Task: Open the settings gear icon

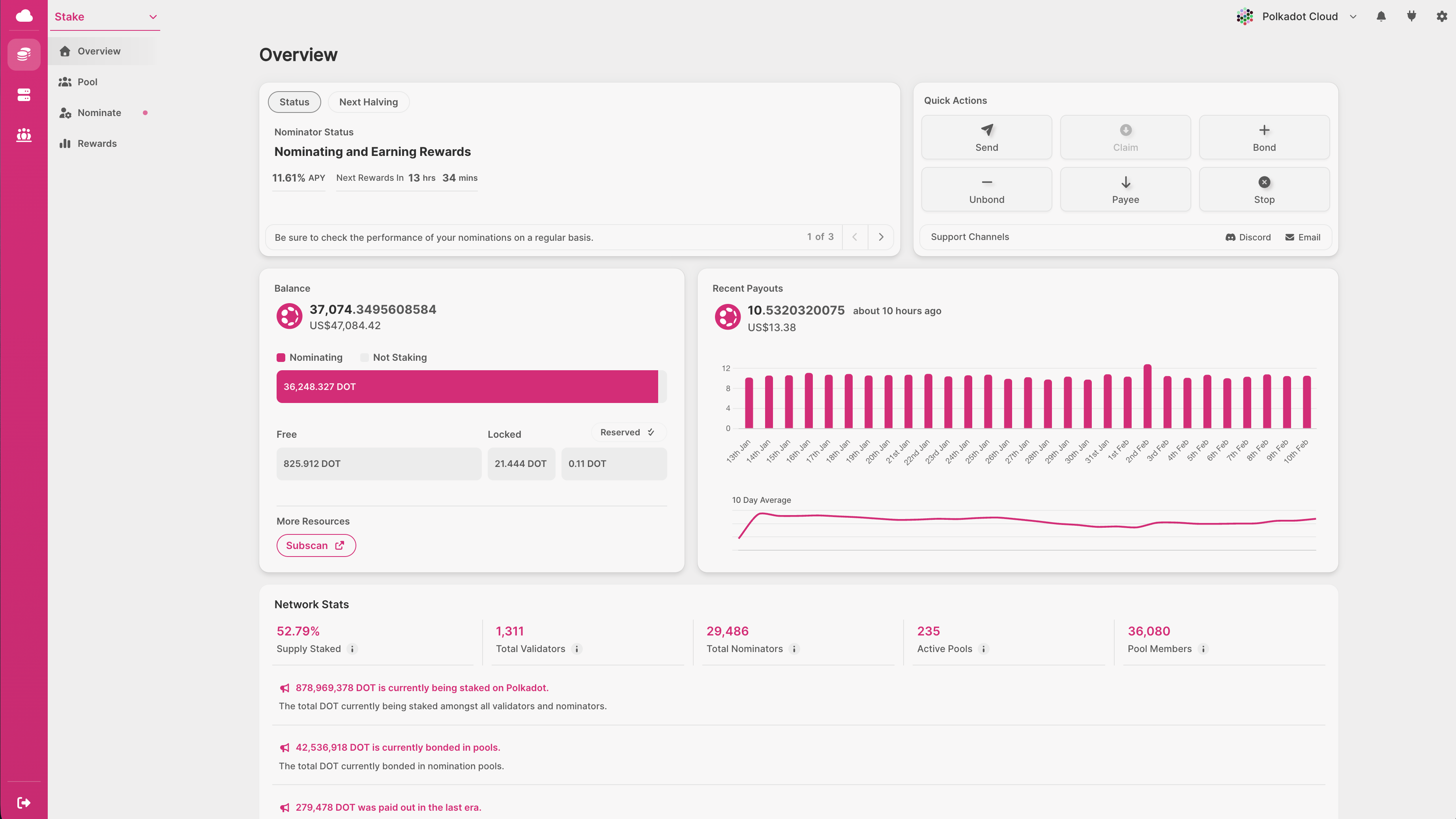Action: click(x=1441, y=17)
